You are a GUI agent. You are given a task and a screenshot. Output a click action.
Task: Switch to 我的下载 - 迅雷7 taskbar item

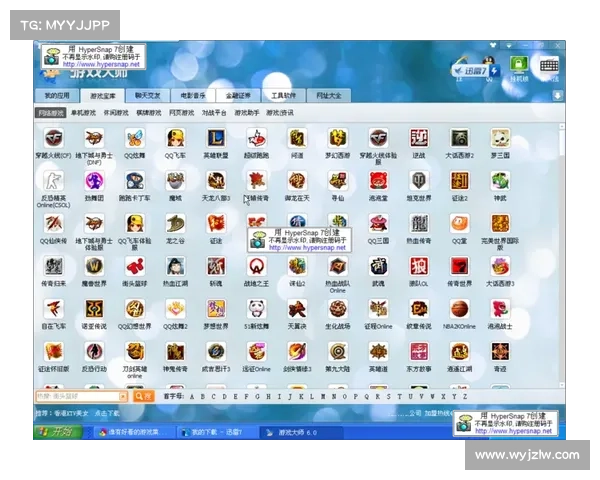217,433
